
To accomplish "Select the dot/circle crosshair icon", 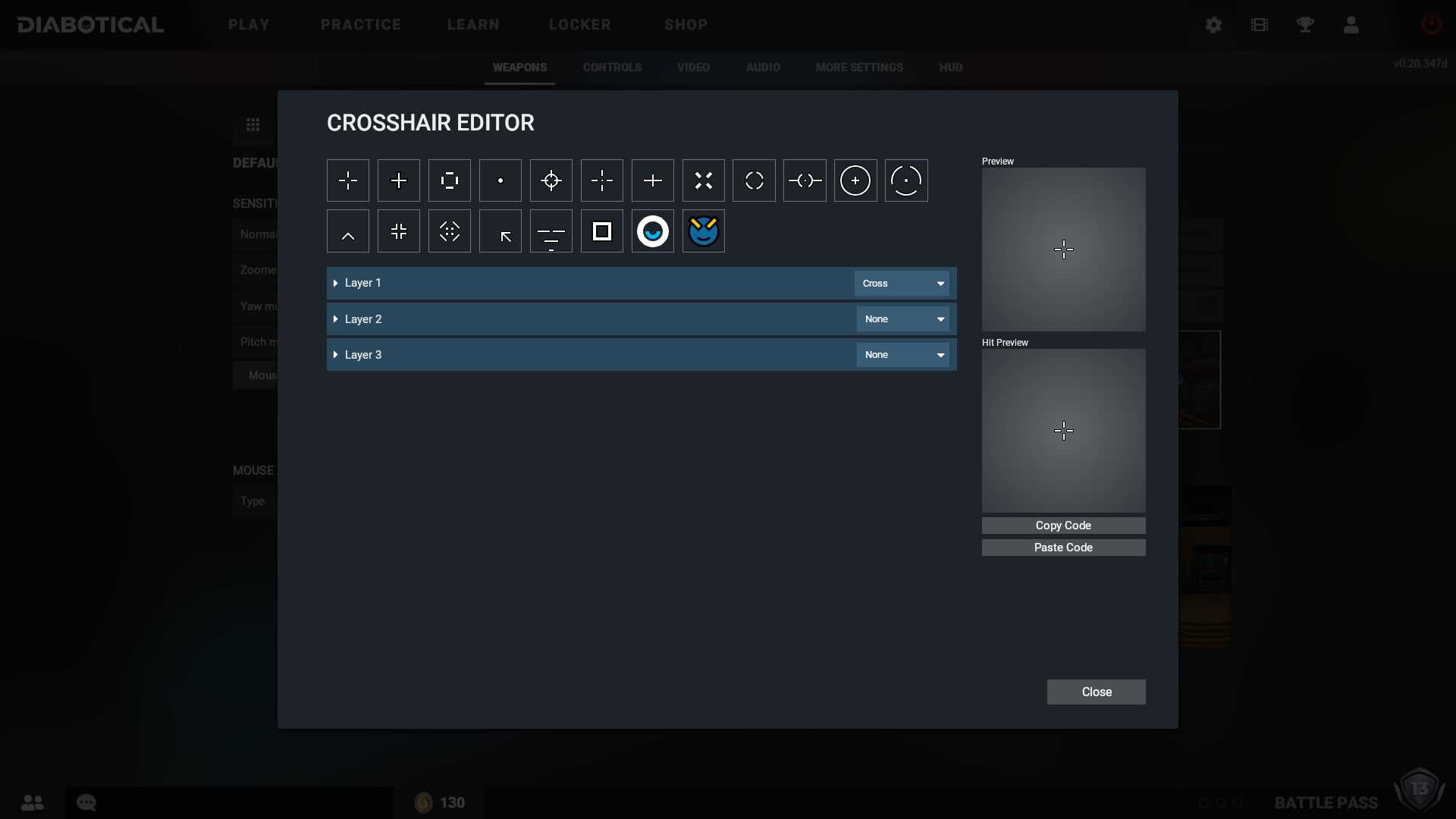I will tap(500, 180).
